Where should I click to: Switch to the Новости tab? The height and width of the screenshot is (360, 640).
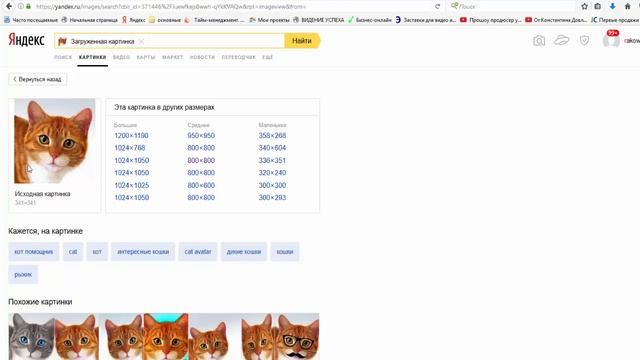(x=202, y=57)
